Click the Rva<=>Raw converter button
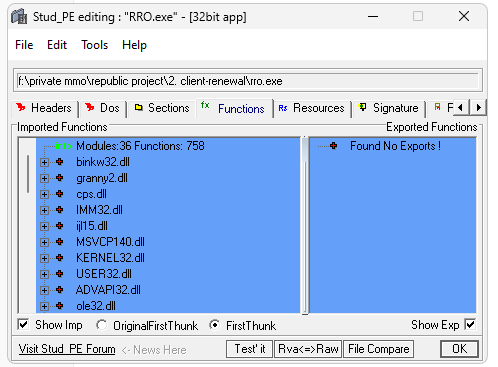The width and height of the screenshot is (498, 367). (308, 349)
